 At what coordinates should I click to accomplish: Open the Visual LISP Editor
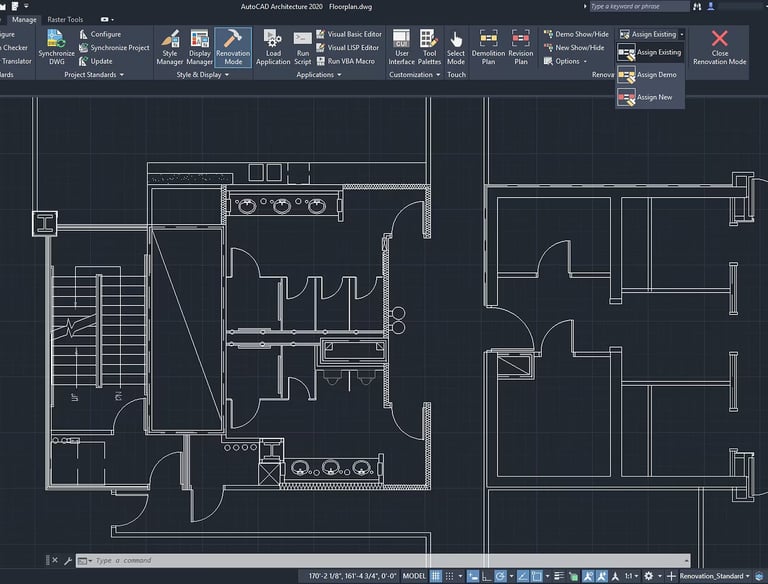pos(348,48)
